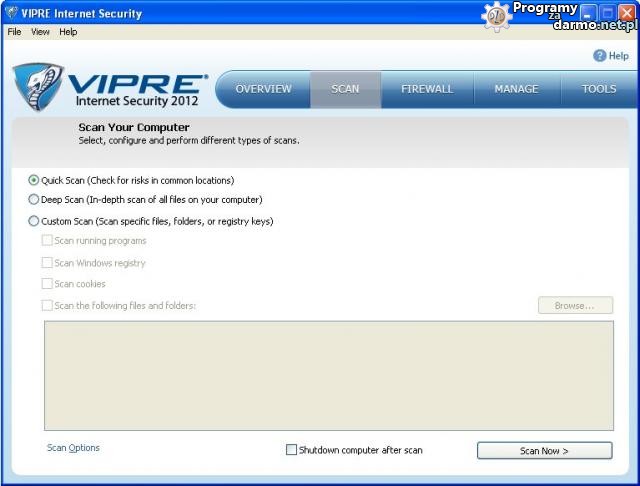The height and width of the screenshot is (486, 640).
Task: Choose the Deep Scan option
Action: click(x=34, y=200)
